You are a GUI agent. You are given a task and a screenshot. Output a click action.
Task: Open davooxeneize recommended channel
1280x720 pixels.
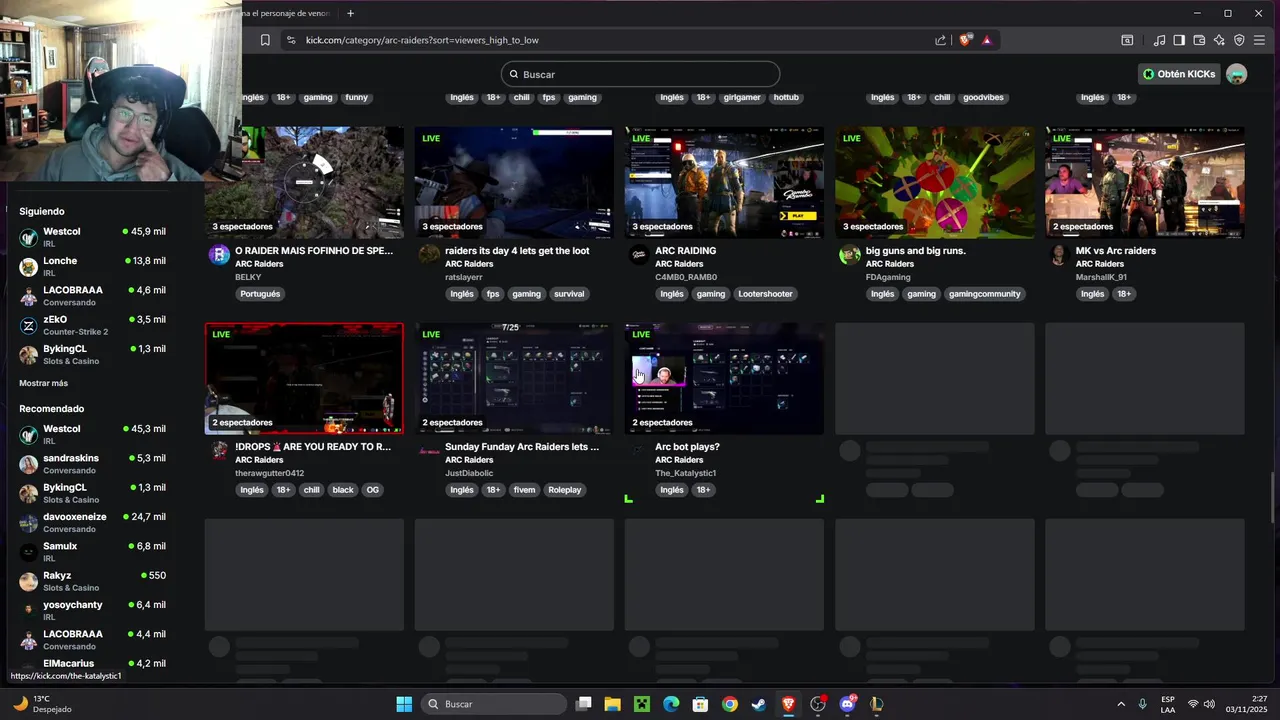coord(93,522)
